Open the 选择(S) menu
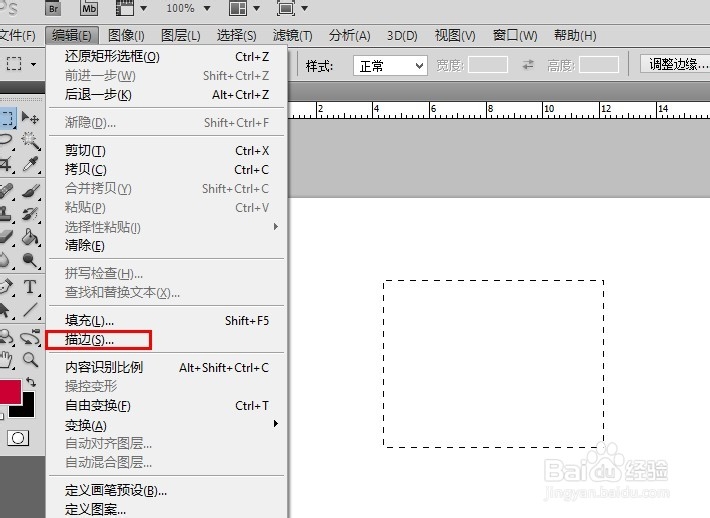The image size is (710, 518). [236, 35]
